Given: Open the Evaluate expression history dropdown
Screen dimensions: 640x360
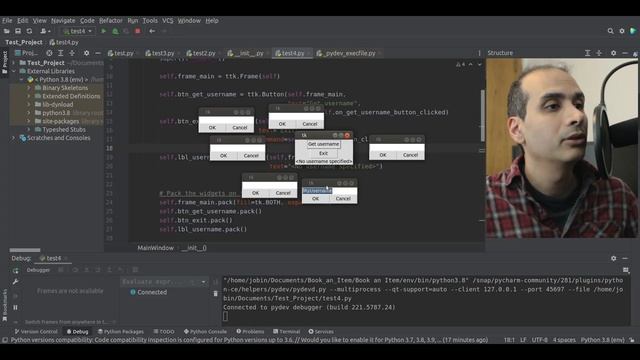Looking at the screenshot, I should (203, 282).
